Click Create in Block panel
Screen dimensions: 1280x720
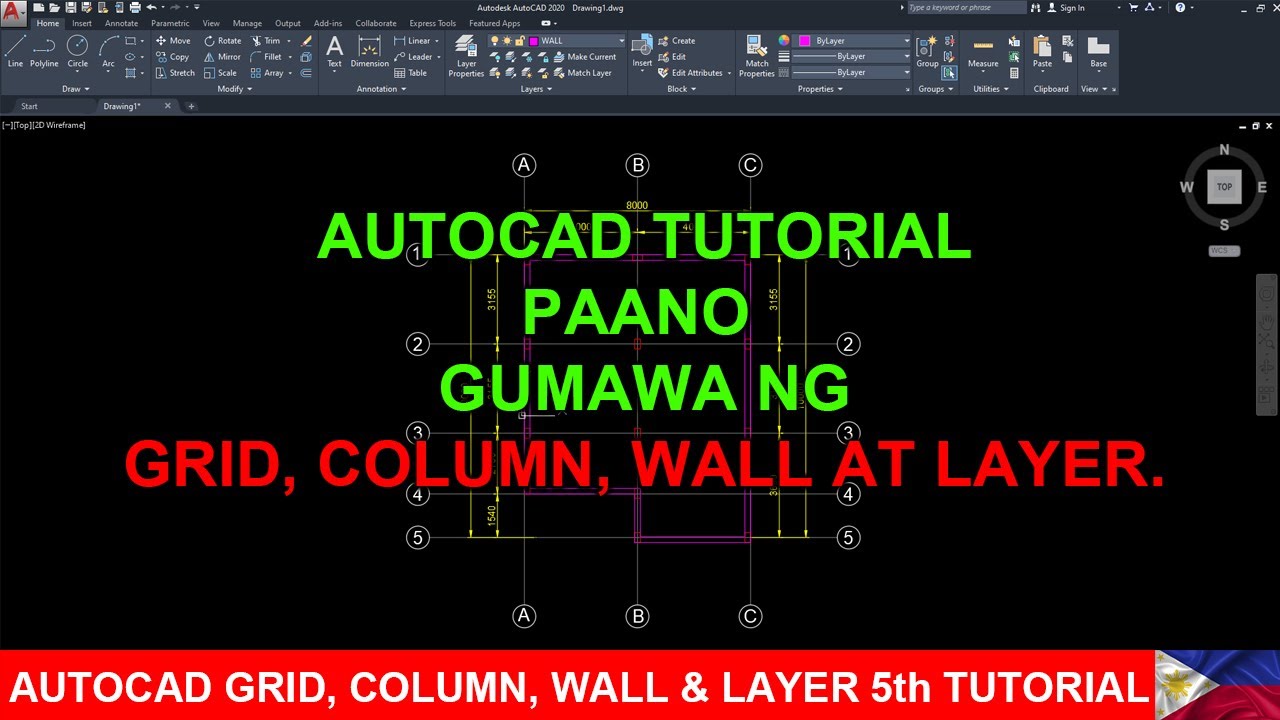(677, 41)
